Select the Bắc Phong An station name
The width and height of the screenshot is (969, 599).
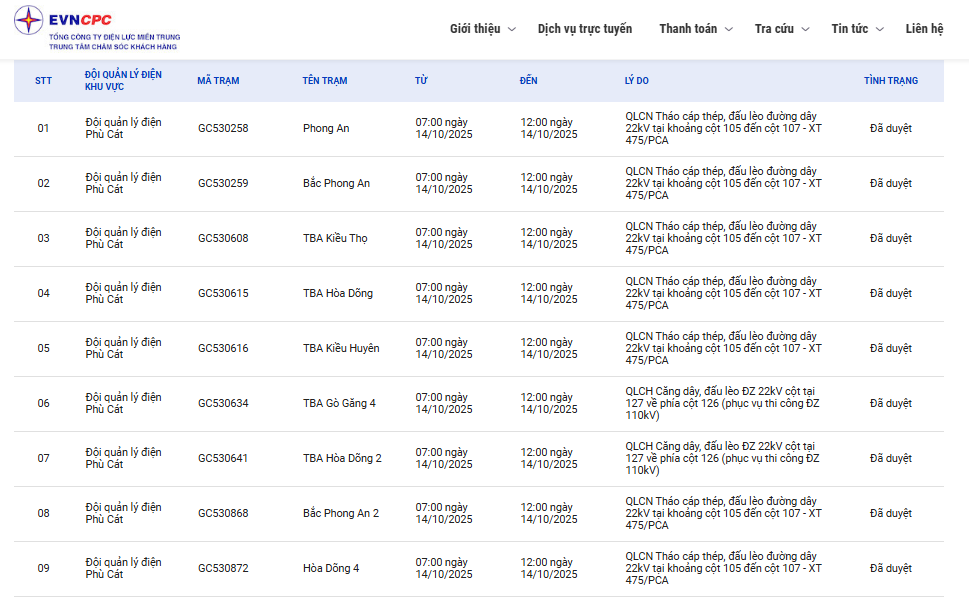[x=336, y=183]
